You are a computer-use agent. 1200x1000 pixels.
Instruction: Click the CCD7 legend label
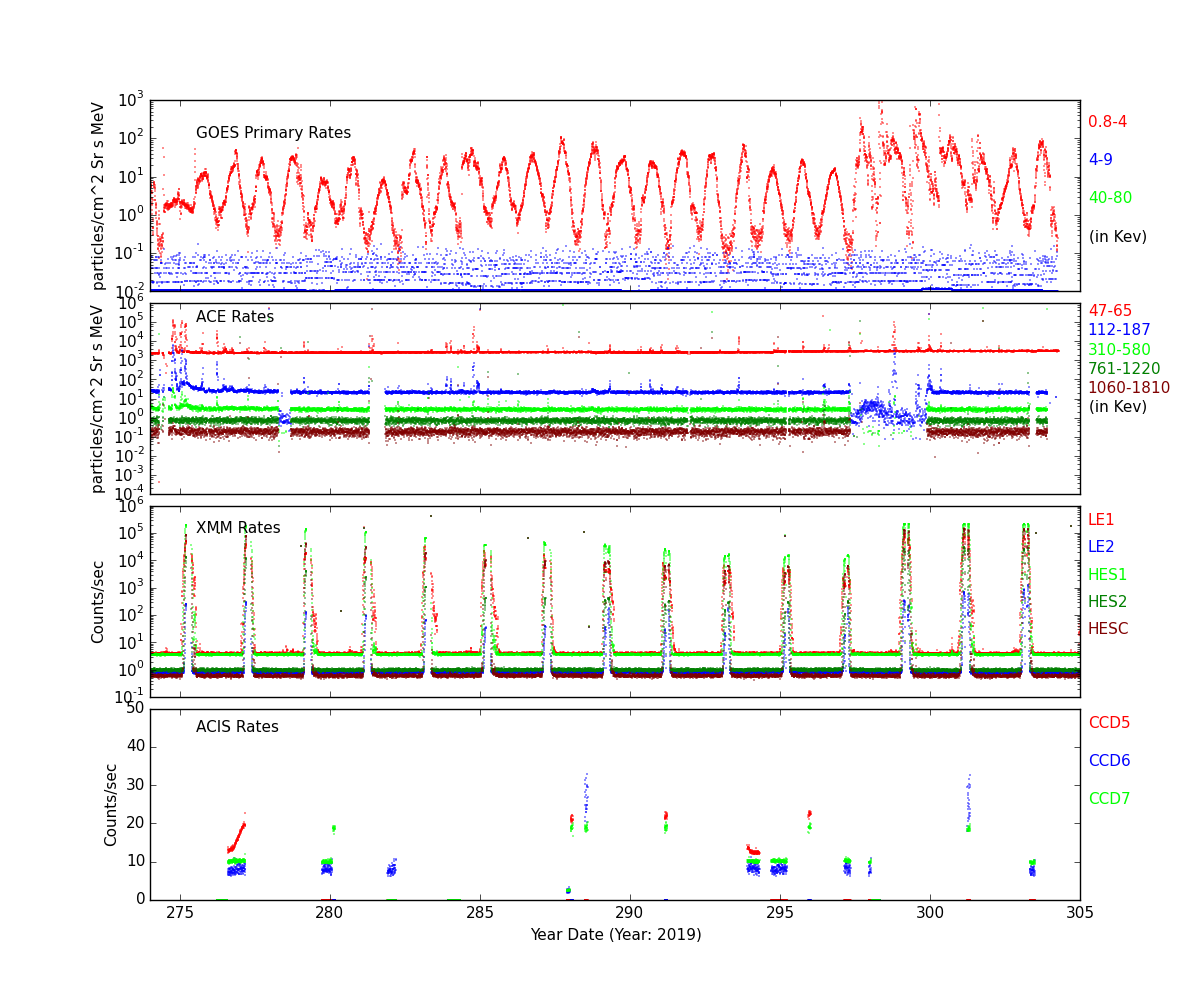[1109, 799]
